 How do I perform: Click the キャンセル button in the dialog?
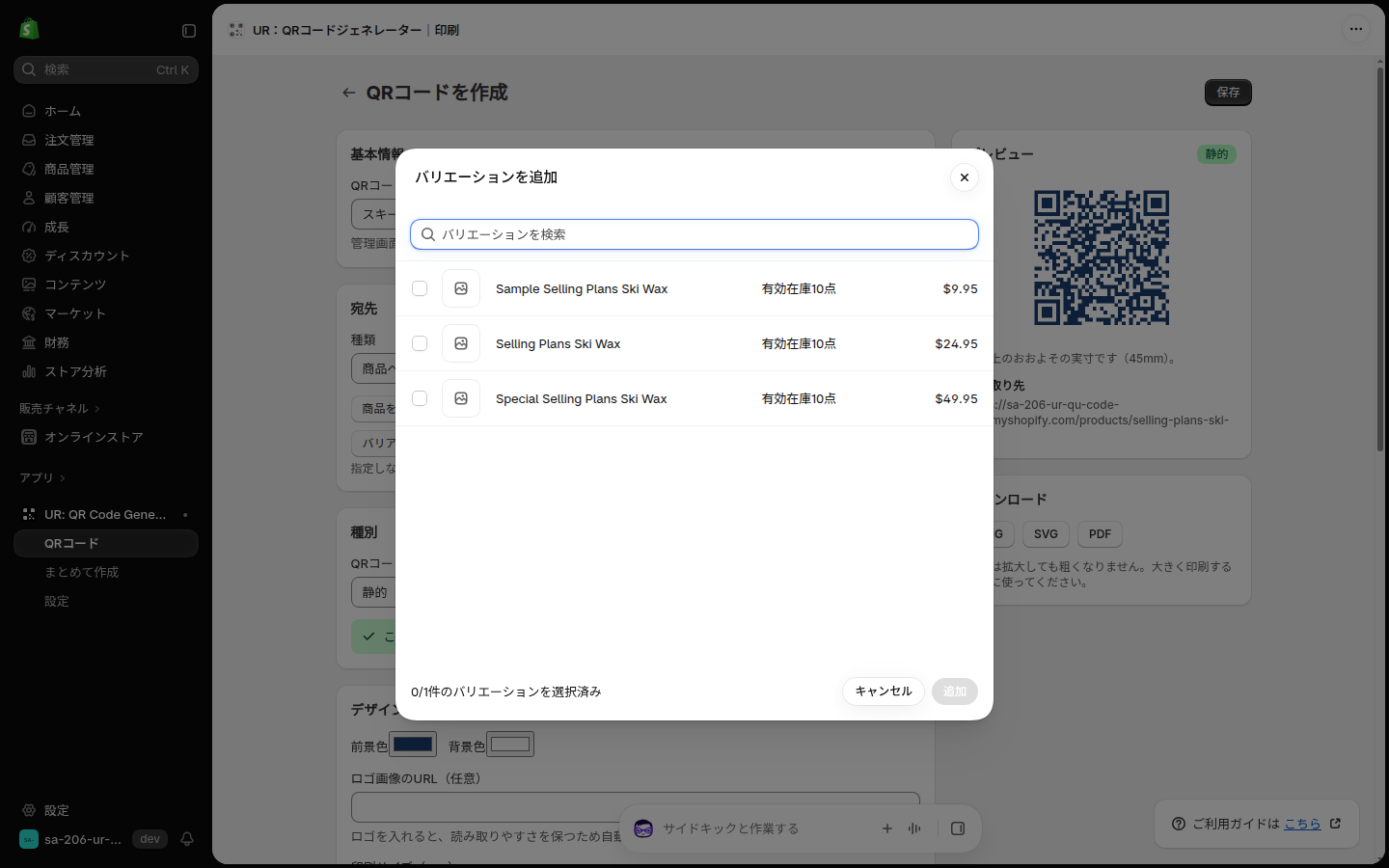click(884, 692)
